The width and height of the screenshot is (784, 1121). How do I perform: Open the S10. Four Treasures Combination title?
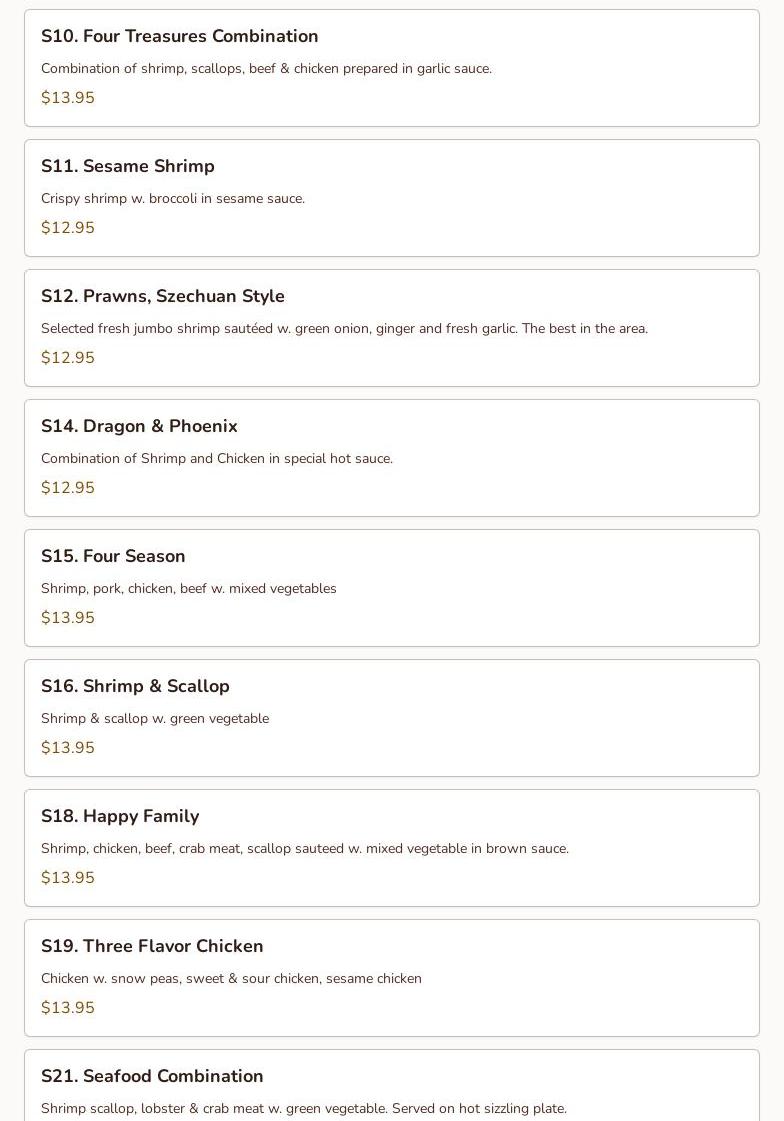[180, 36]
